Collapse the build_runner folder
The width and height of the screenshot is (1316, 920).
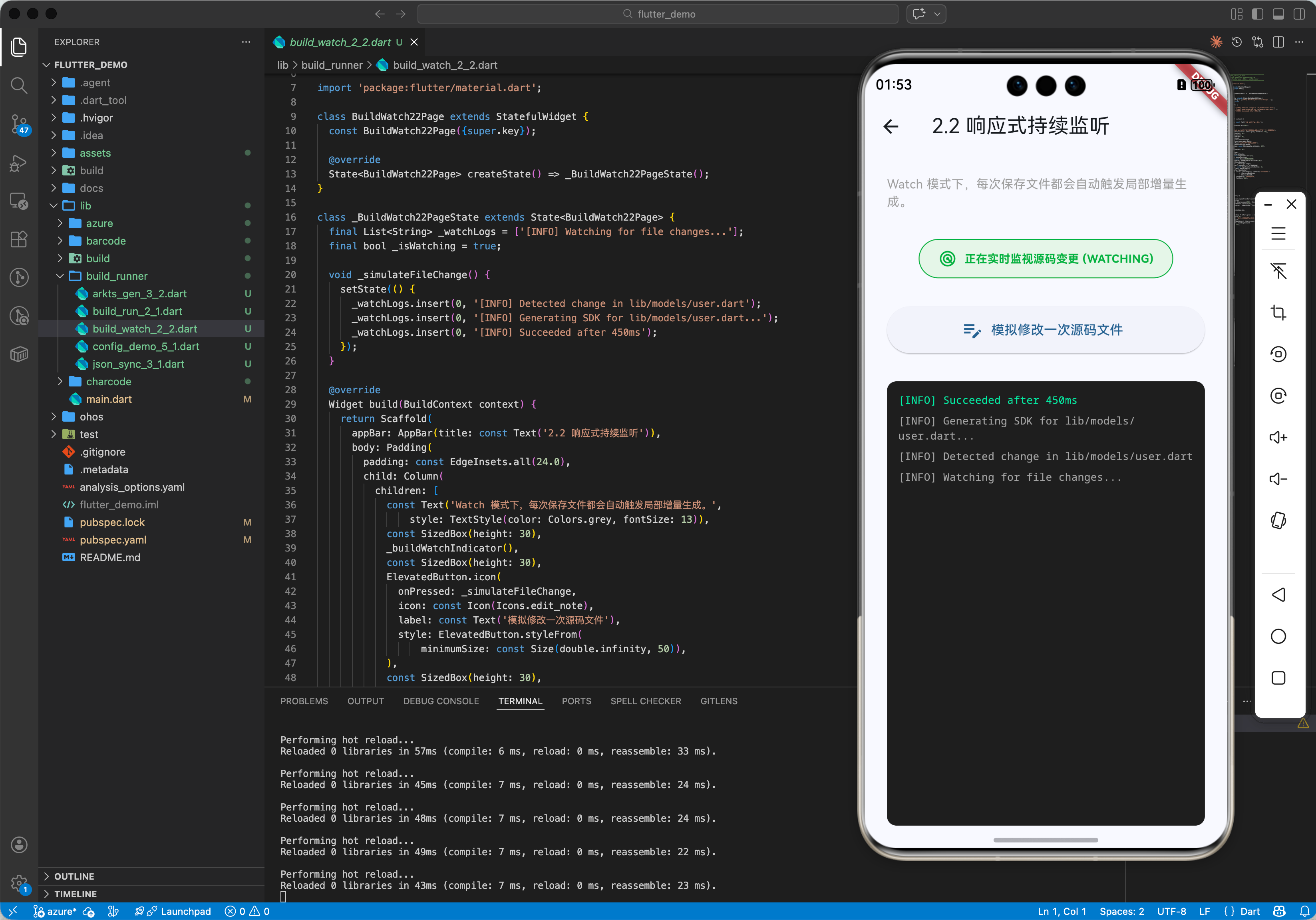pos(116,276)
